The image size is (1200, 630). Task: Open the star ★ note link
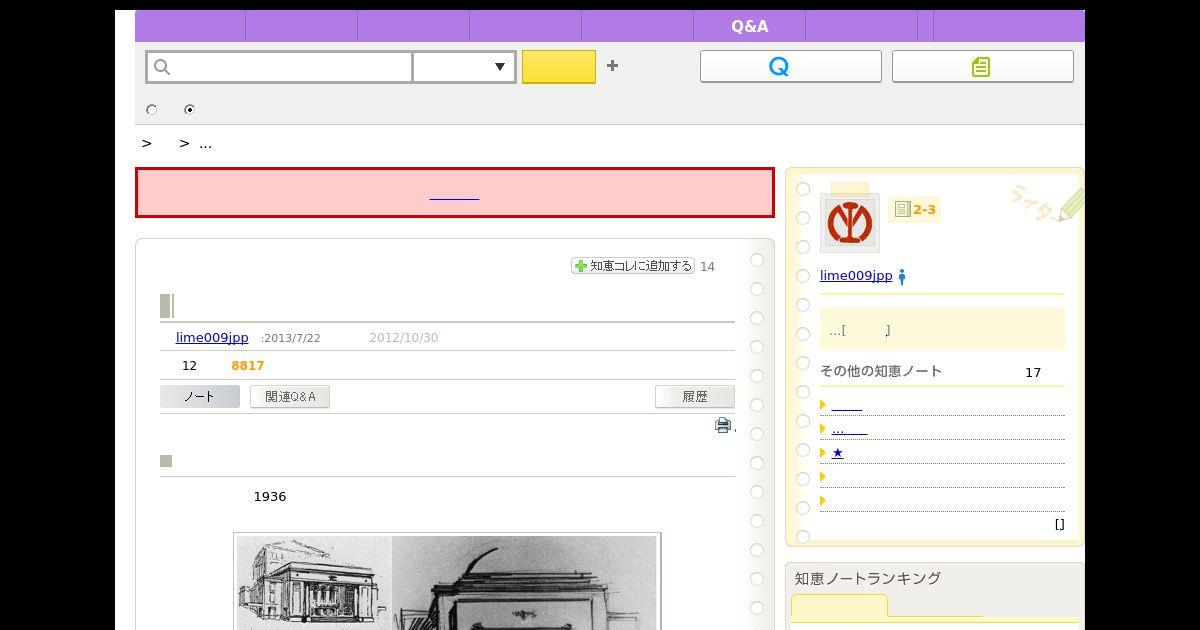pos(838,453)
